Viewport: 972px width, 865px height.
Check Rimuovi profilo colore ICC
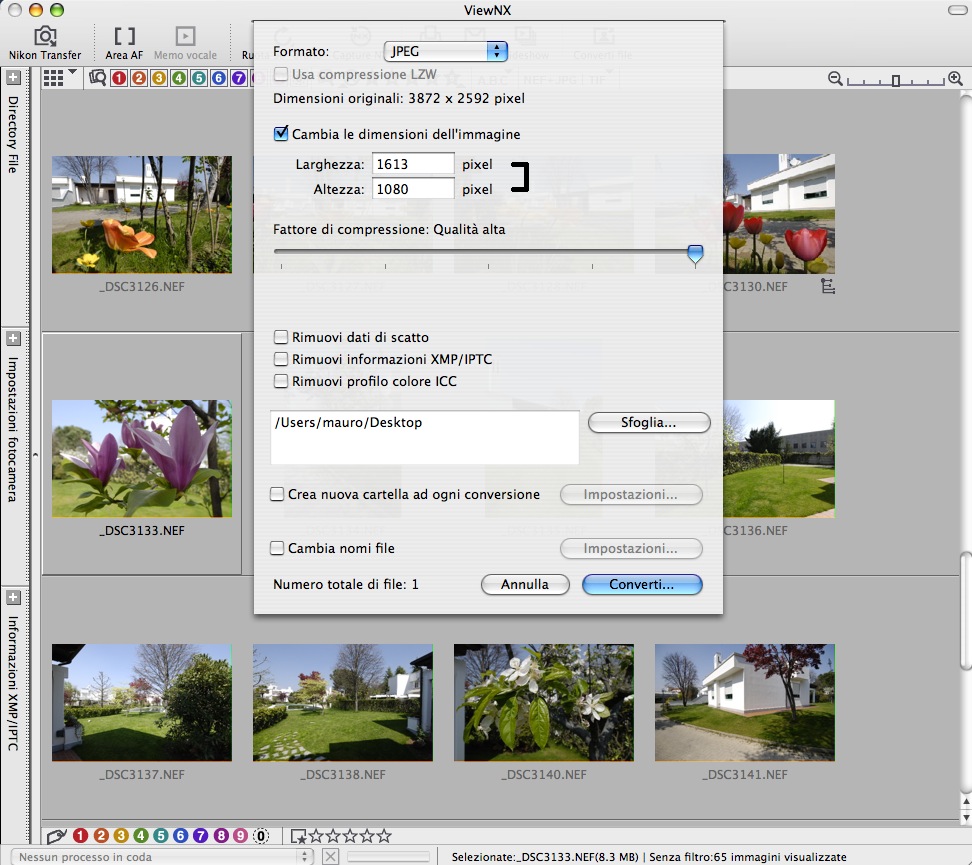281,381
